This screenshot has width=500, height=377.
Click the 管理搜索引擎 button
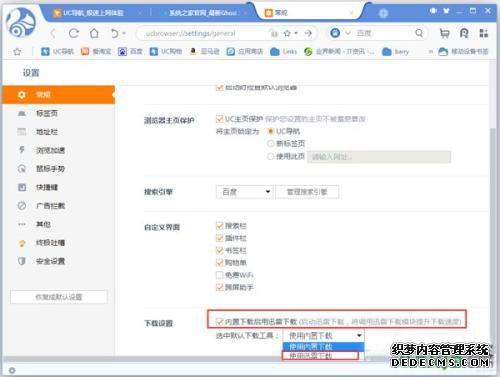[307, 192]
